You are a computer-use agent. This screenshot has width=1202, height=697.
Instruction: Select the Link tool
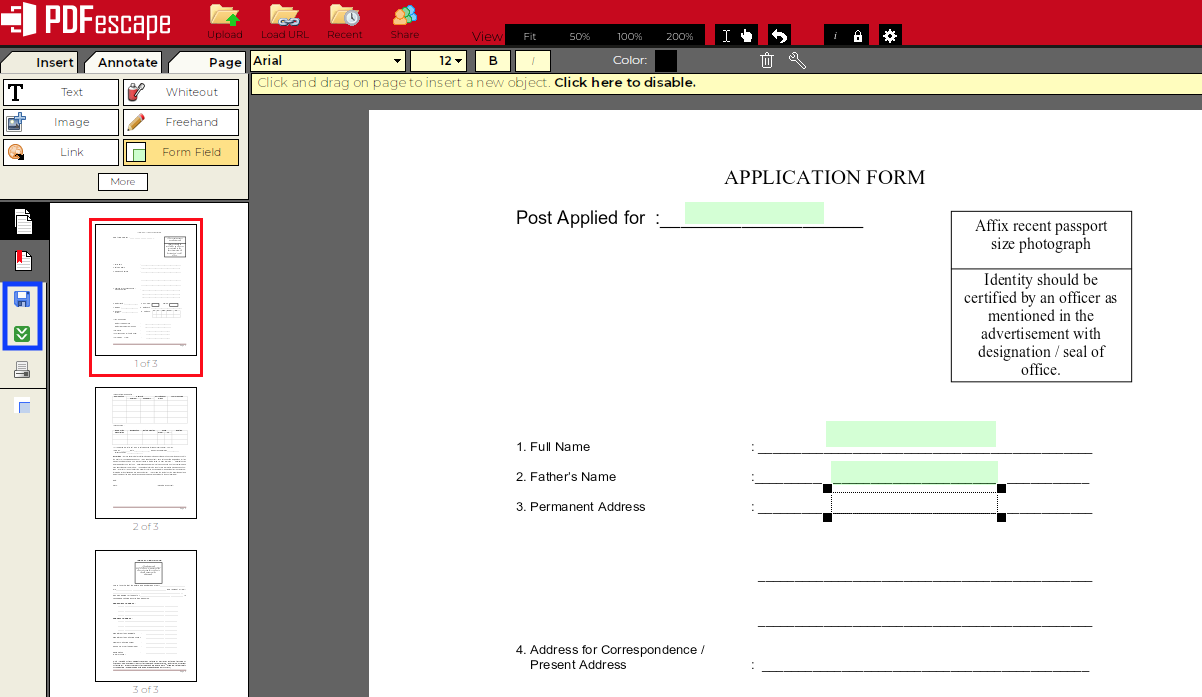click(x=60, y=152)
